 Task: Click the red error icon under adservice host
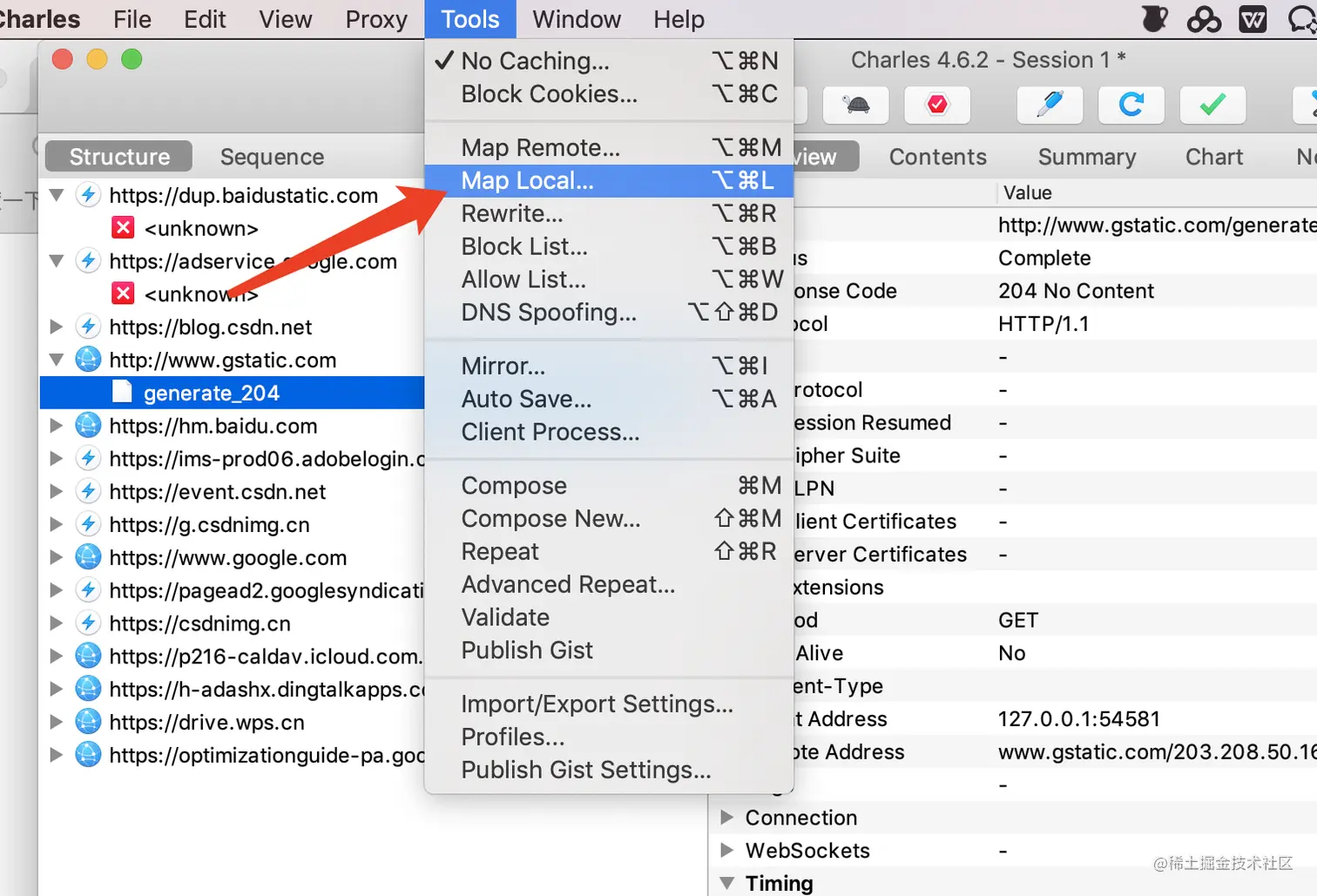124,293
